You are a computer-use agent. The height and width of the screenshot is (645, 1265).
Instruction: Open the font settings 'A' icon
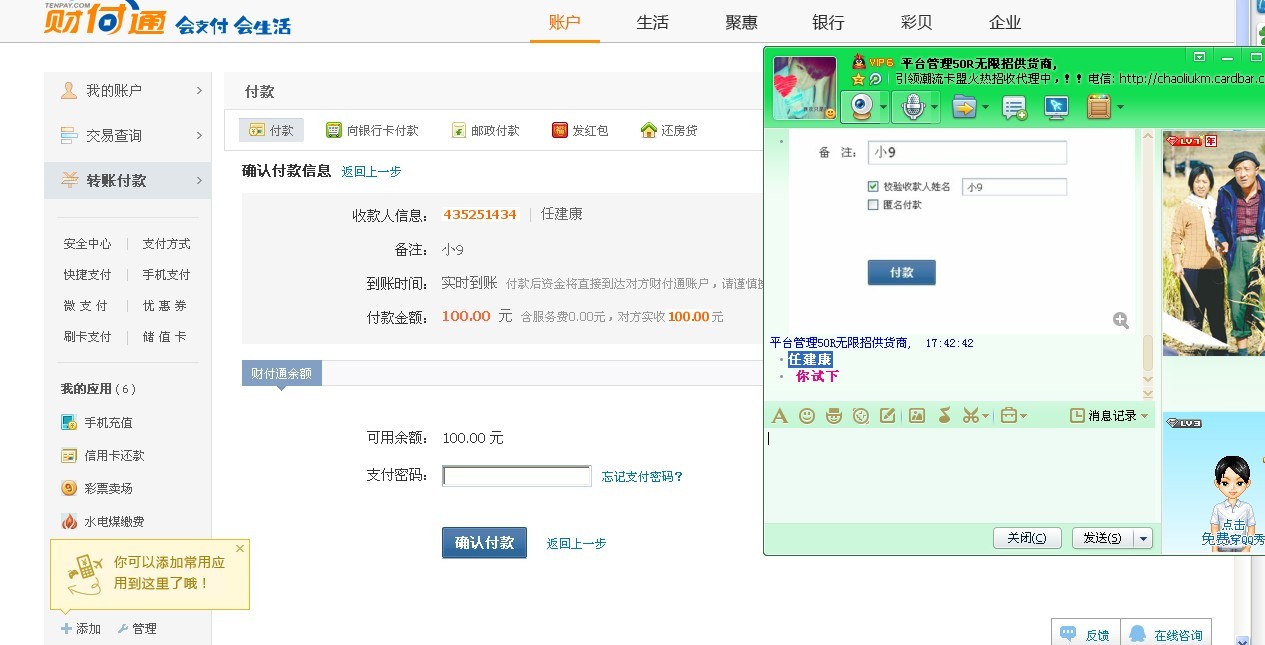[780, 415]
